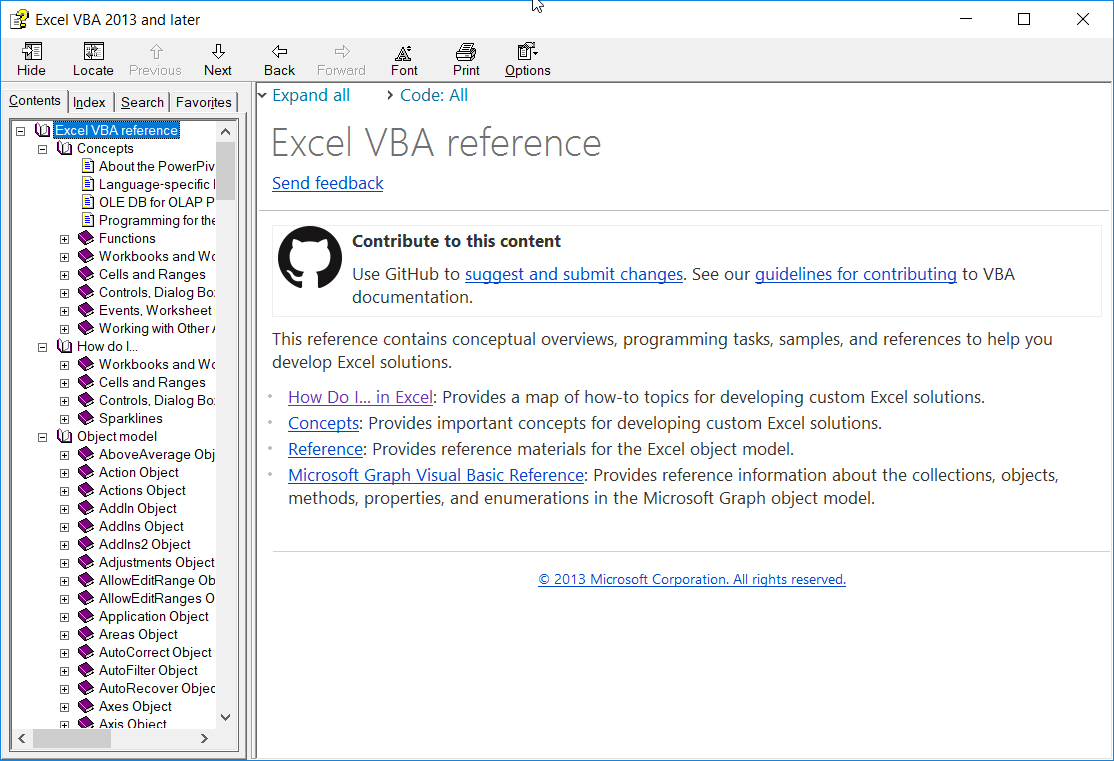Viewport: 1114px width, 761px height.
Task: Select AutoRecover Object tree item
Action: [x=156, y=688]
